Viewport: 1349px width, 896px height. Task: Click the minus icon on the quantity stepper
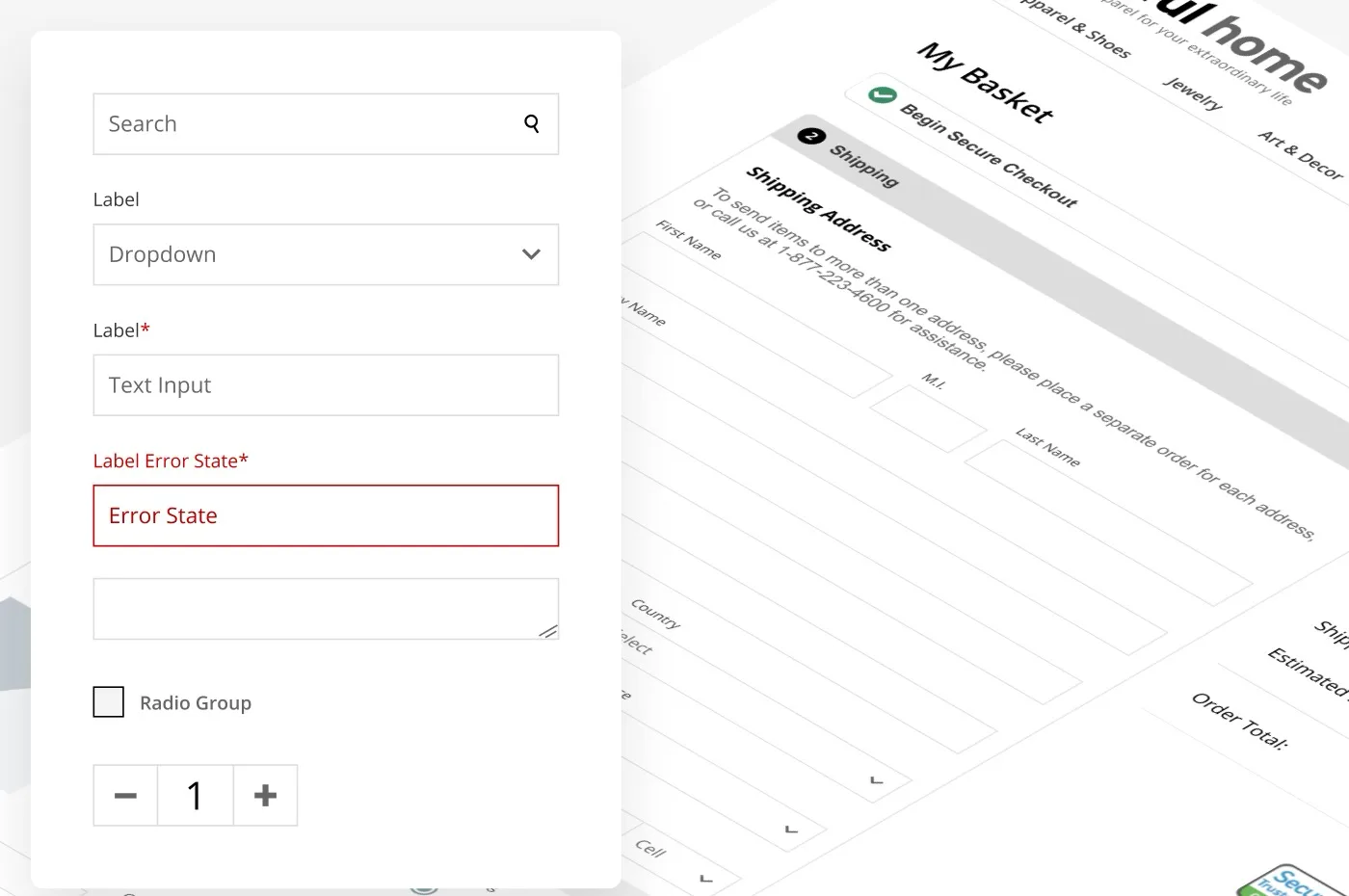tap(125, 795)
